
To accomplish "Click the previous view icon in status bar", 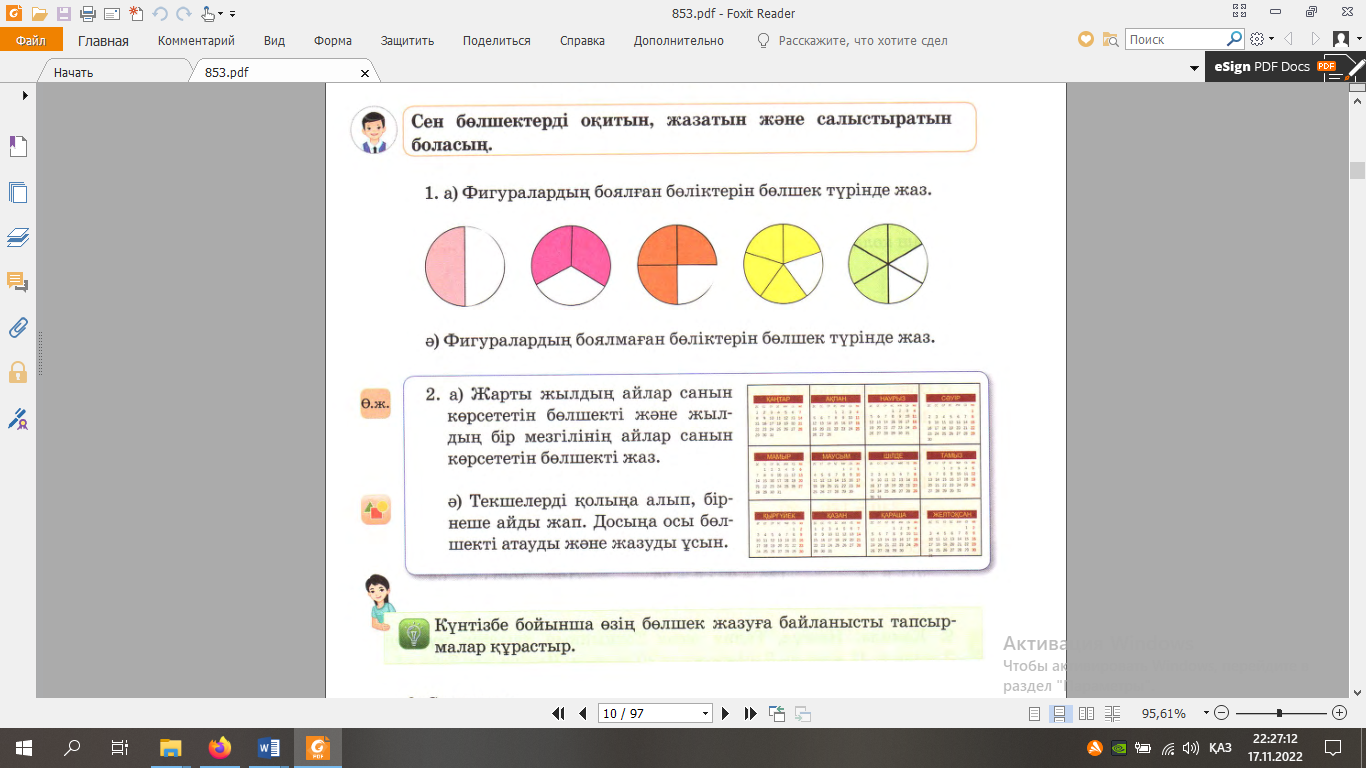I will 777,713.
